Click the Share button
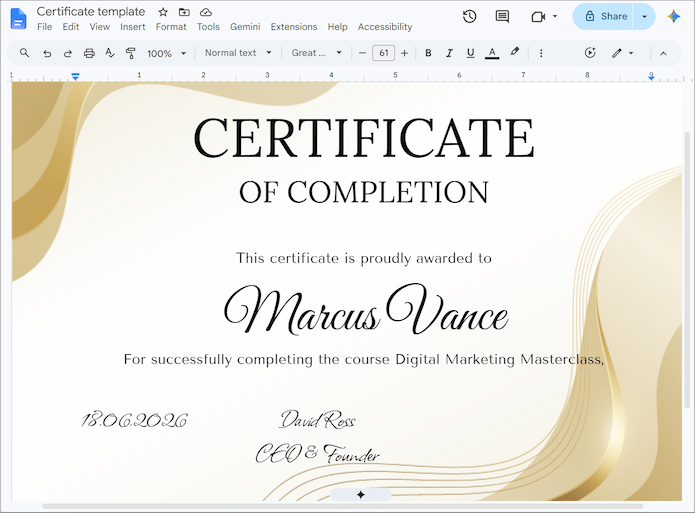Viewport: 695px width, 513px height. coord(603,17)
